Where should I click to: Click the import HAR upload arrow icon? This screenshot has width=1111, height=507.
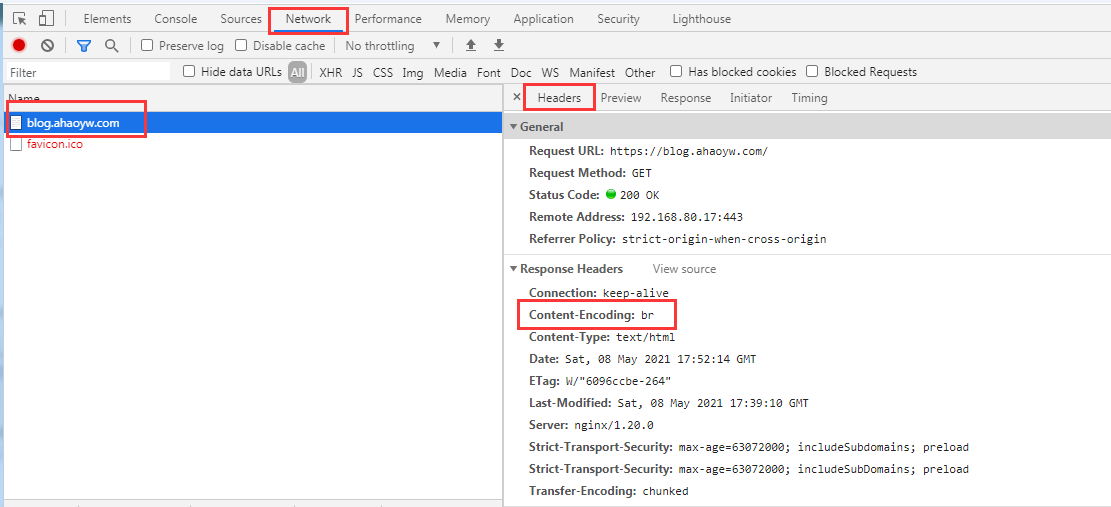pyautogui.click(x=471, y=45)
